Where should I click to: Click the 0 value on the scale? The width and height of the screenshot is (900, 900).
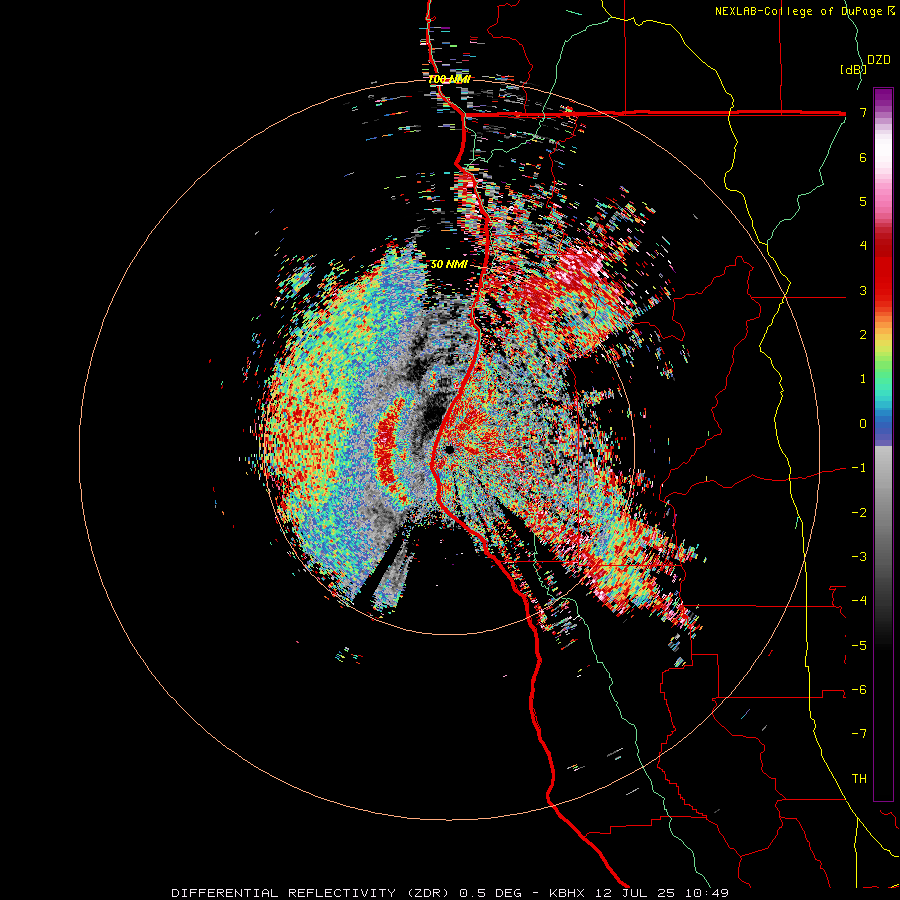click(x=863, y=424)
